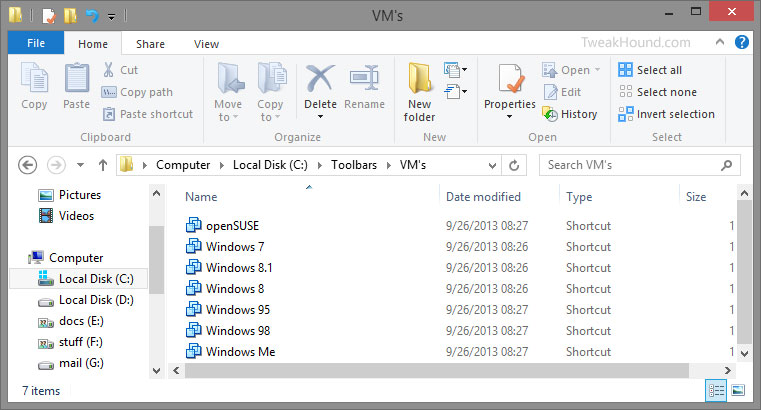Refresh the folder view
Screen dimensions: 761x410
coord(514,165)
